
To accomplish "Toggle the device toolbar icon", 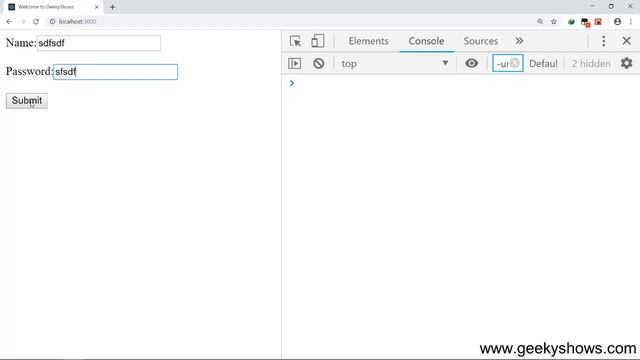I will pyautogui.click(x=318, y=41).
